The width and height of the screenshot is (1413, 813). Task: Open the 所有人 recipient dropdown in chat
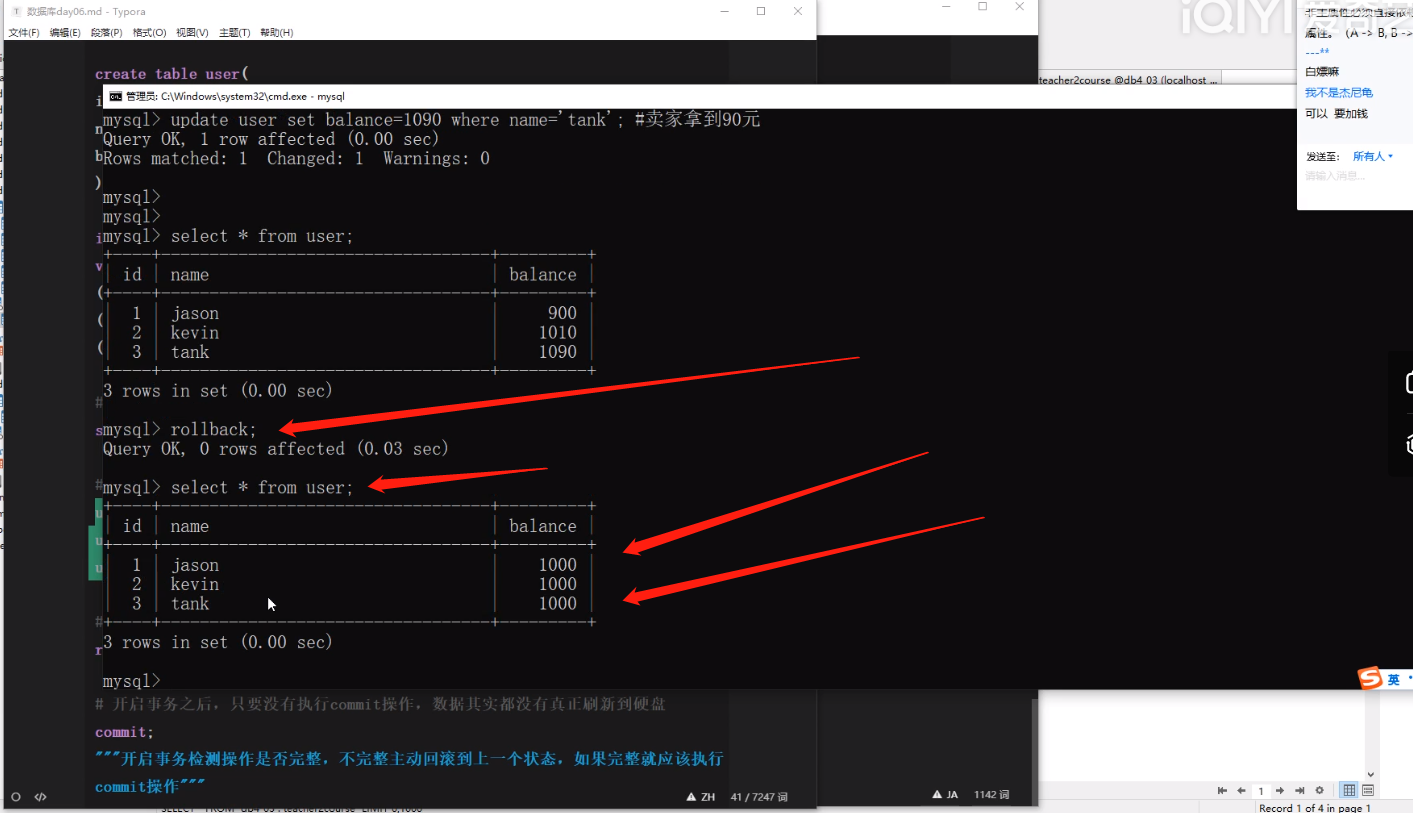coord(1372,156)
